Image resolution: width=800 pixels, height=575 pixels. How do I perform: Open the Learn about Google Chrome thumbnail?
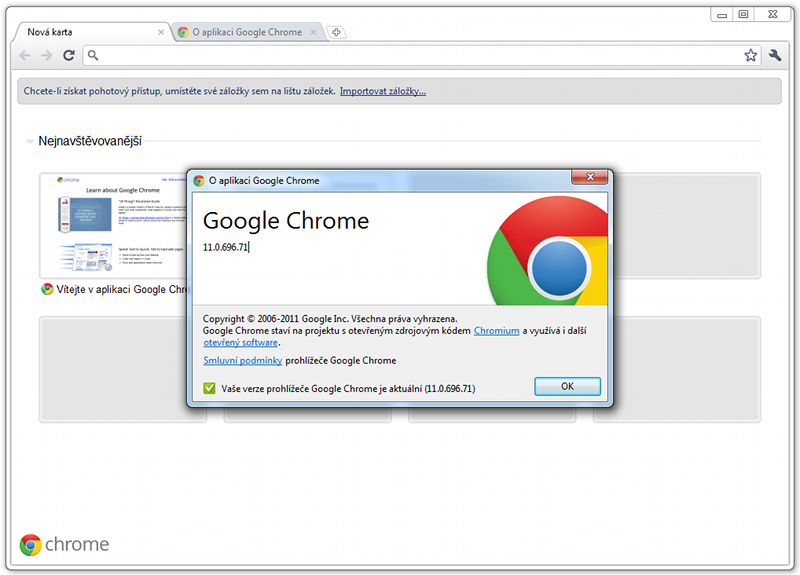point(114,225)
